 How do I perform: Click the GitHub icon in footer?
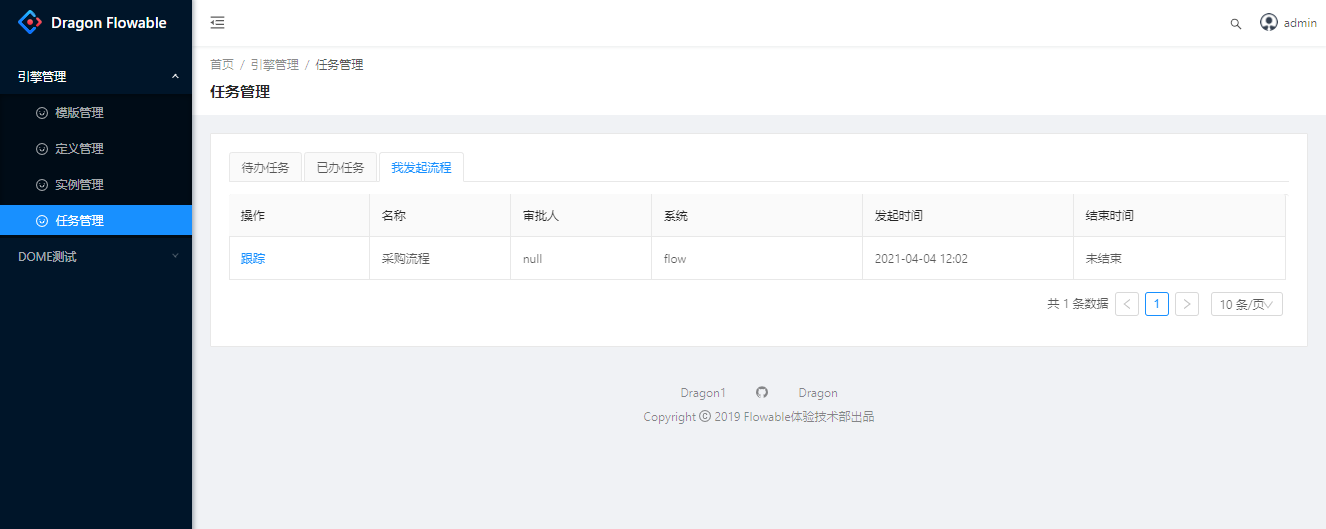pyautogui.click(x=762, y=393)
